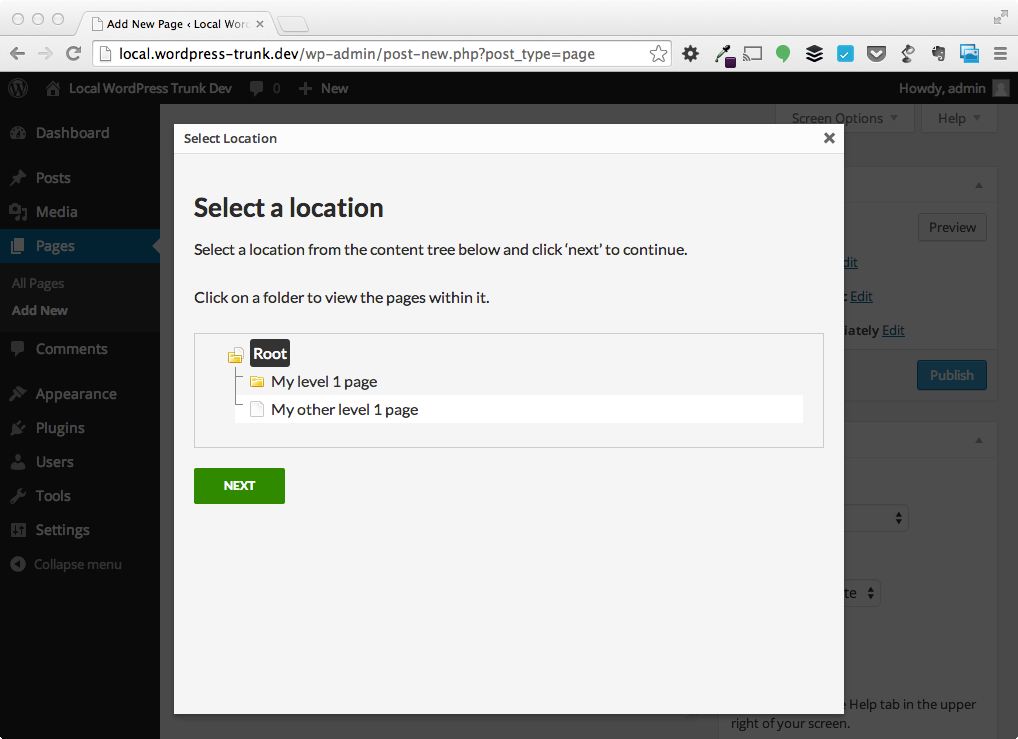This screenshot has width=1018, height=739.
Task: Open the Dashboard menu
Action: click(x=72, y=133)
